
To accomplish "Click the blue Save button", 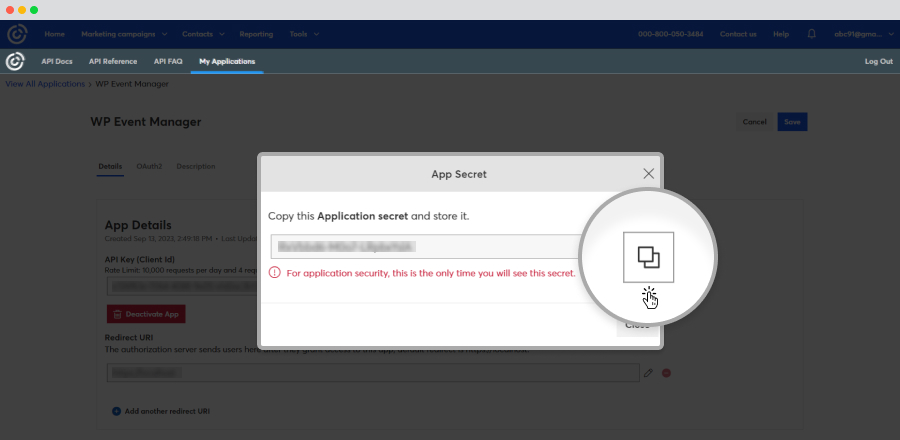I will pos(793,122).
